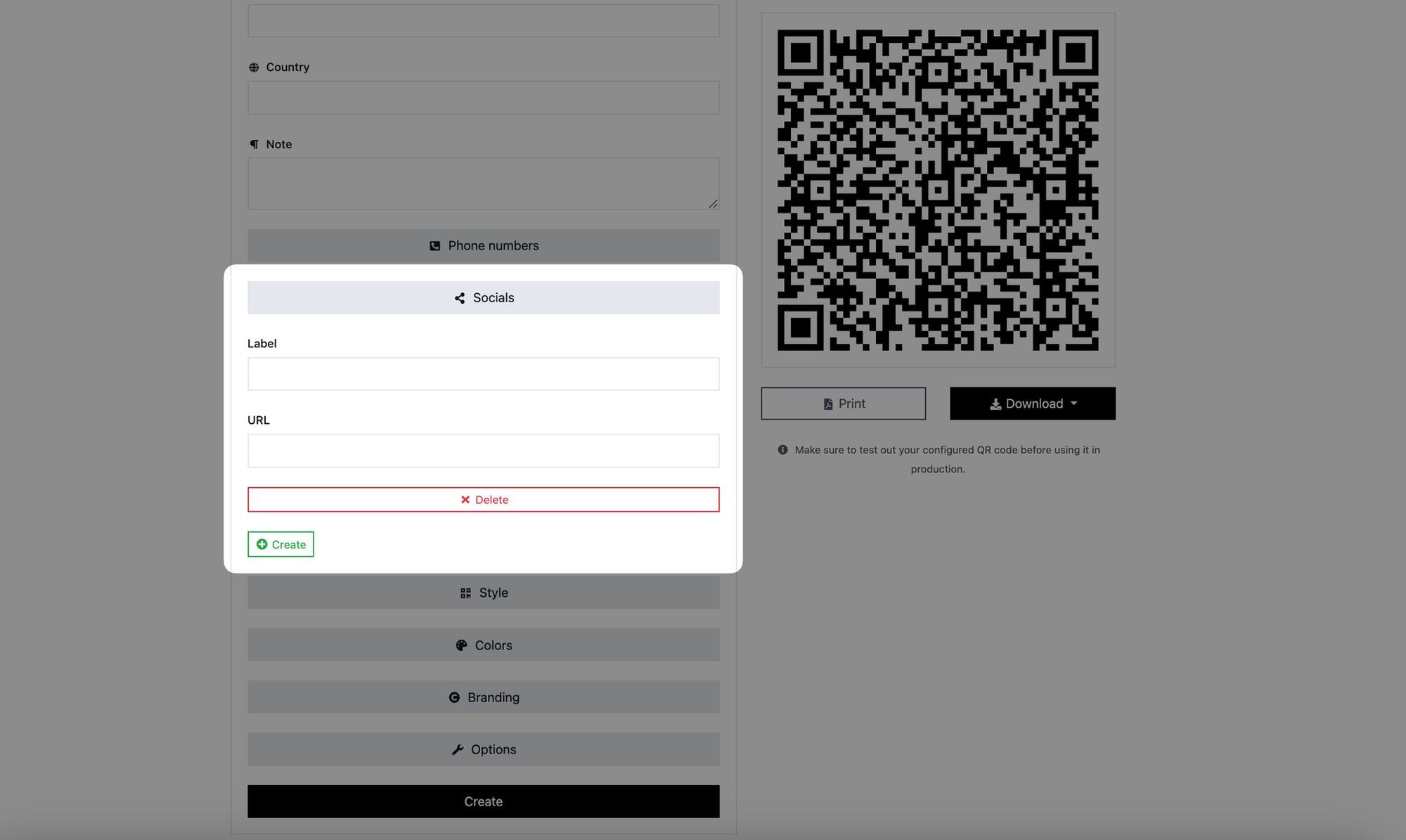This screenshot has height=840, width=1406.
Task: Click the red Delete button
Action: point(483,499)
